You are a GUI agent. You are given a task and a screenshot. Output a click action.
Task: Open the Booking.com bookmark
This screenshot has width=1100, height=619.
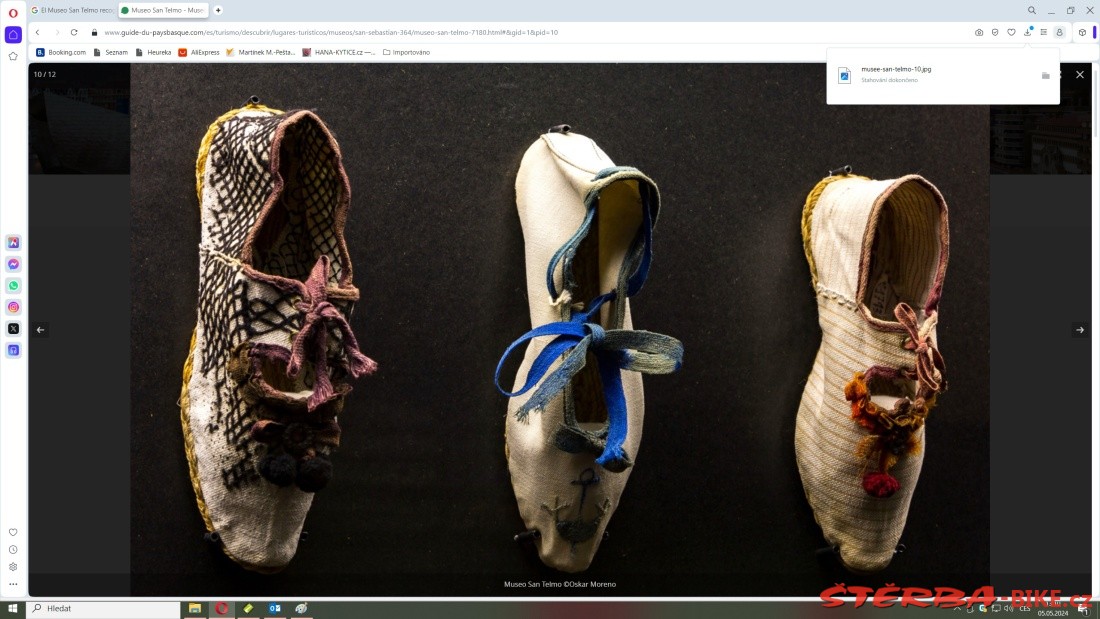point(61,52)
